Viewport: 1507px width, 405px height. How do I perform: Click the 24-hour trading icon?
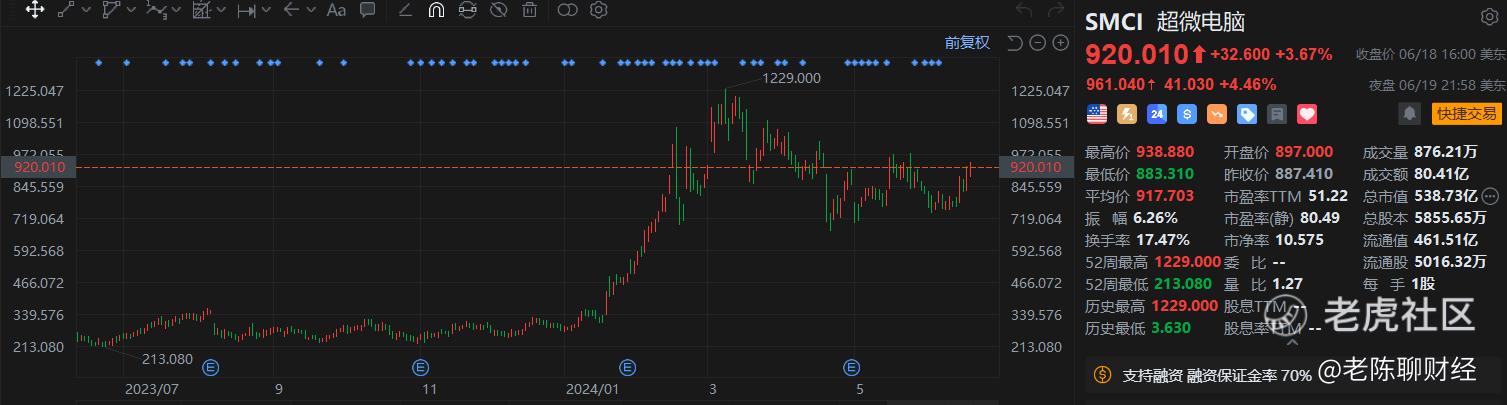tap(1157, 114)
